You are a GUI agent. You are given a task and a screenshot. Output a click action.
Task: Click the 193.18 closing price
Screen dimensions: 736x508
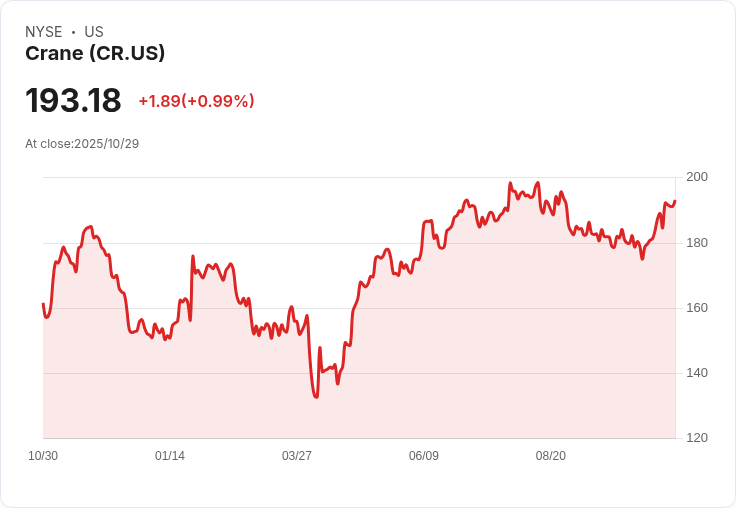point(73,101)
